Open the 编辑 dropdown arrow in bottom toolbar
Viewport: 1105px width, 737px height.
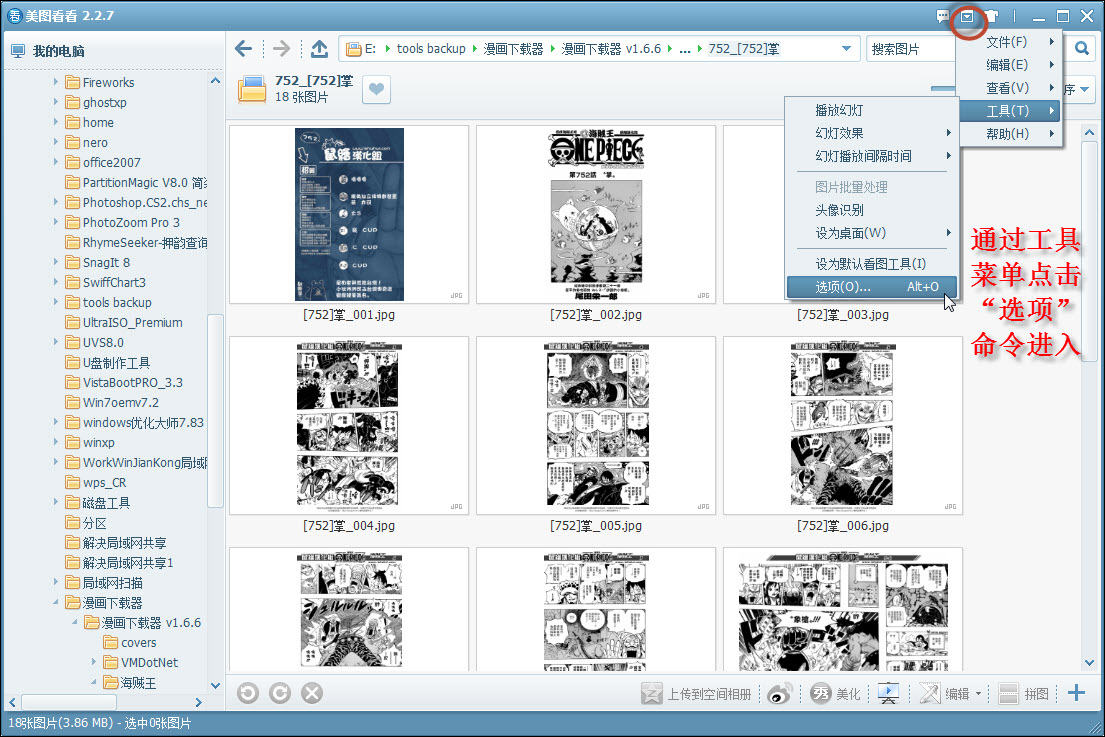point(978,694)
